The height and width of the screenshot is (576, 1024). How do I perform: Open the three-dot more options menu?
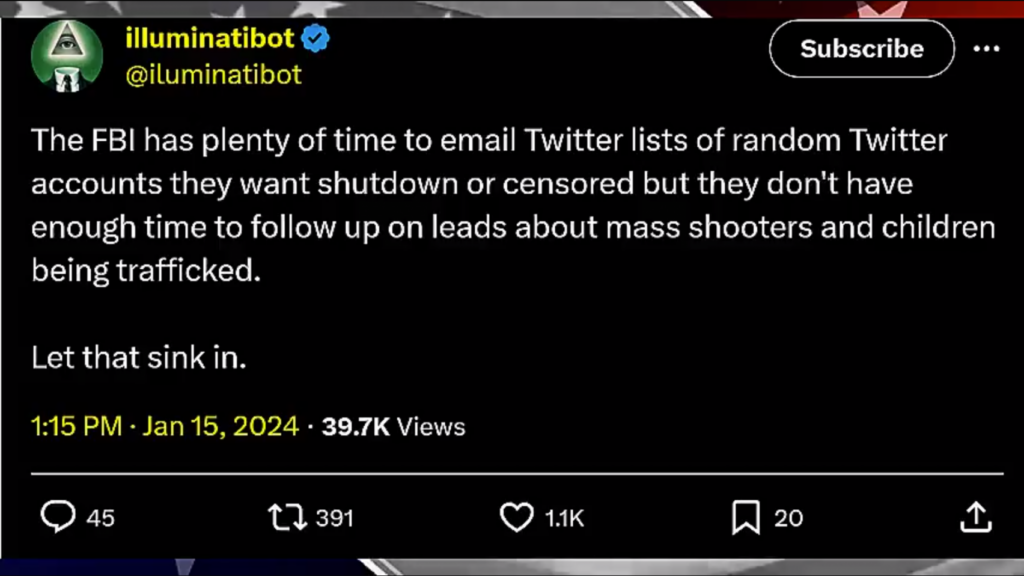tap(986, 48)
